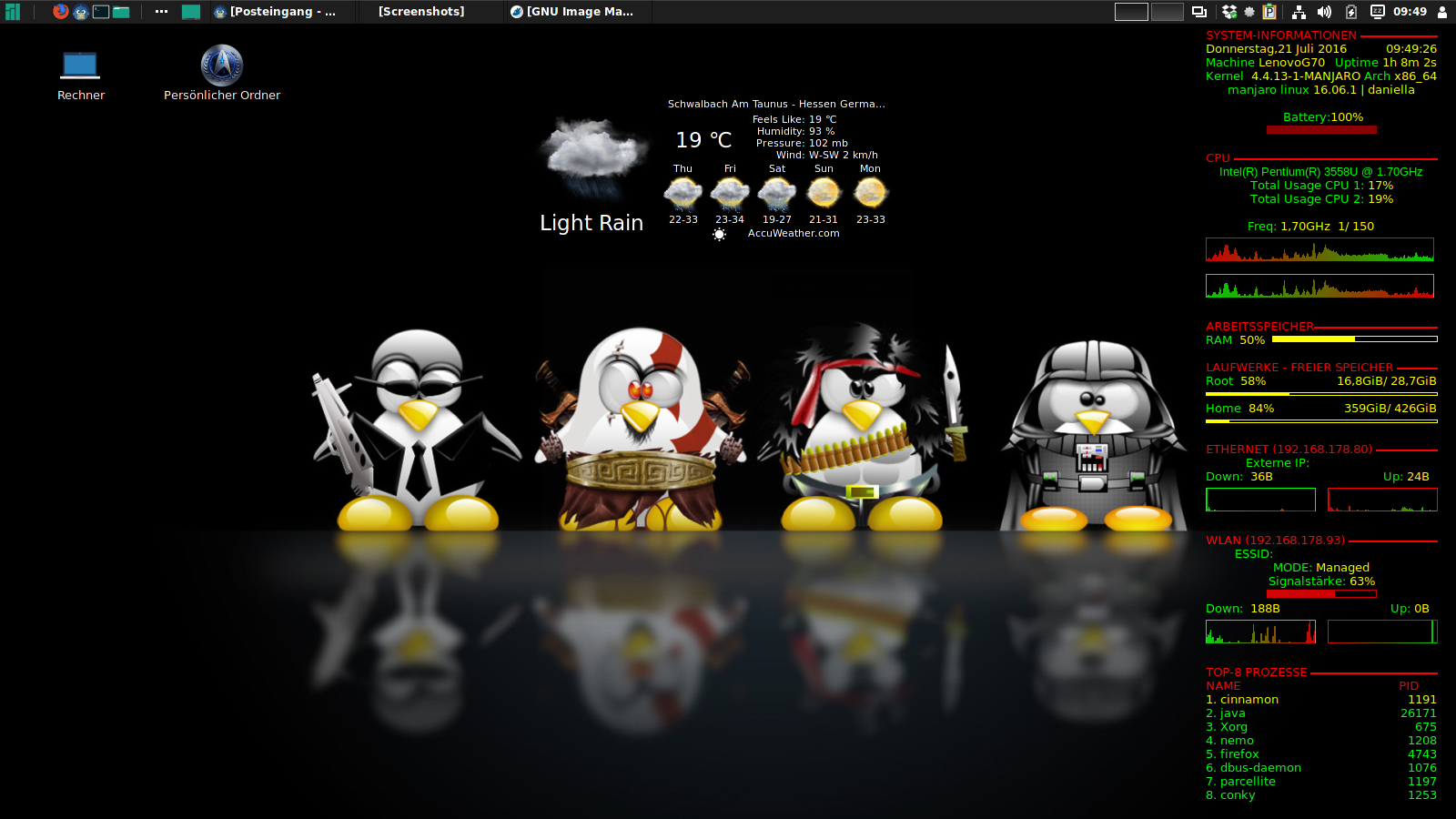Screen dimensions: 1456x819
Task: Toggle the inhibit sleep monitor applet
Action: click(1378, 12)
